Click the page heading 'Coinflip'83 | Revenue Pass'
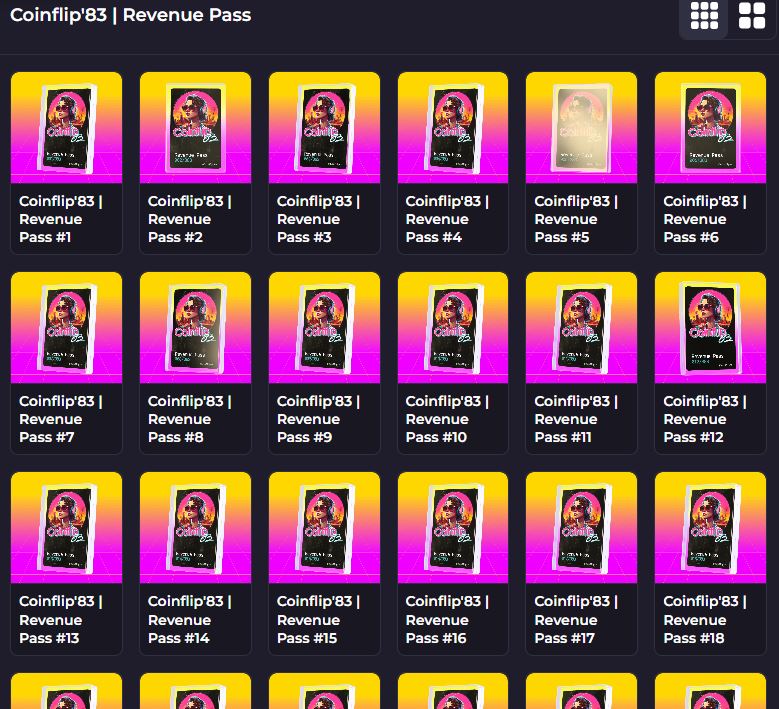Screen dimensions: 779x709 tap(131, 15)
